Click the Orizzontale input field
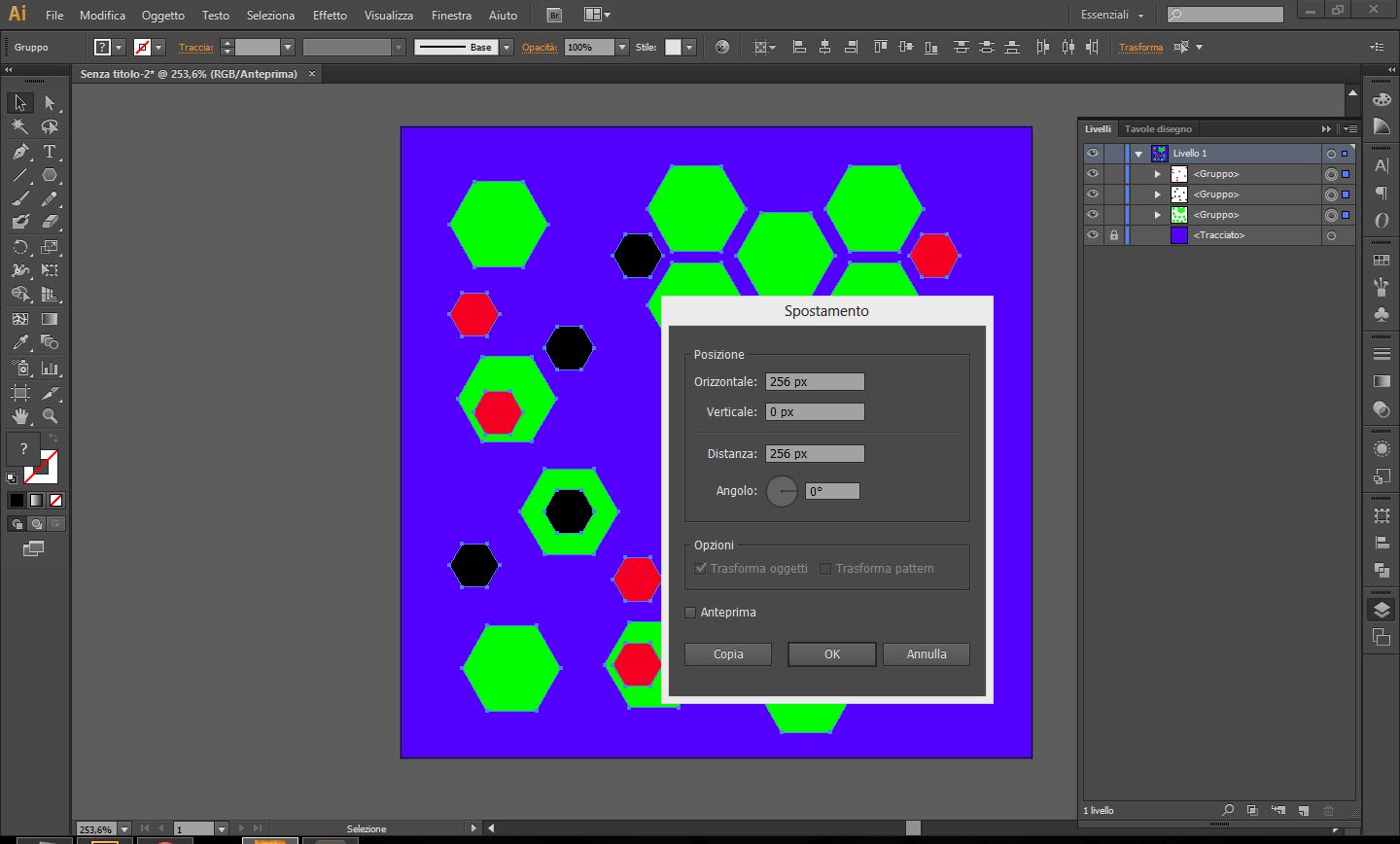The width and height of the screenshot is (1400, 844). [x=815, y=382]
